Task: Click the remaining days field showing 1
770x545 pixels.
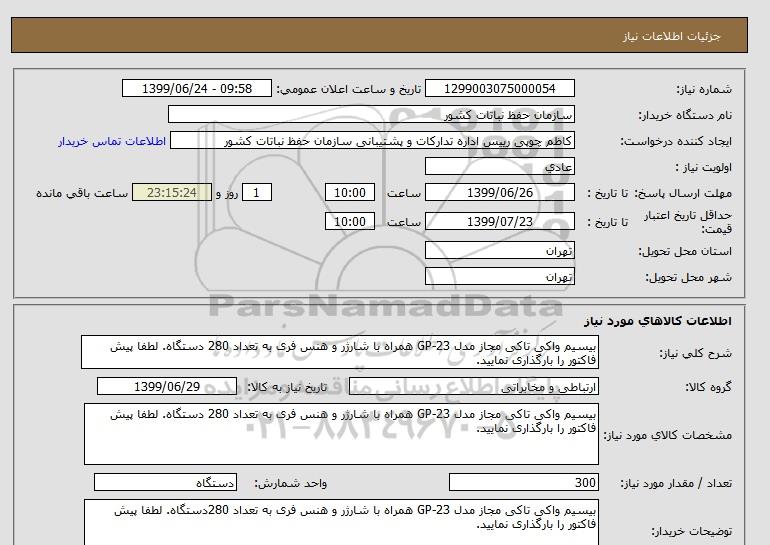Action: 258,193
